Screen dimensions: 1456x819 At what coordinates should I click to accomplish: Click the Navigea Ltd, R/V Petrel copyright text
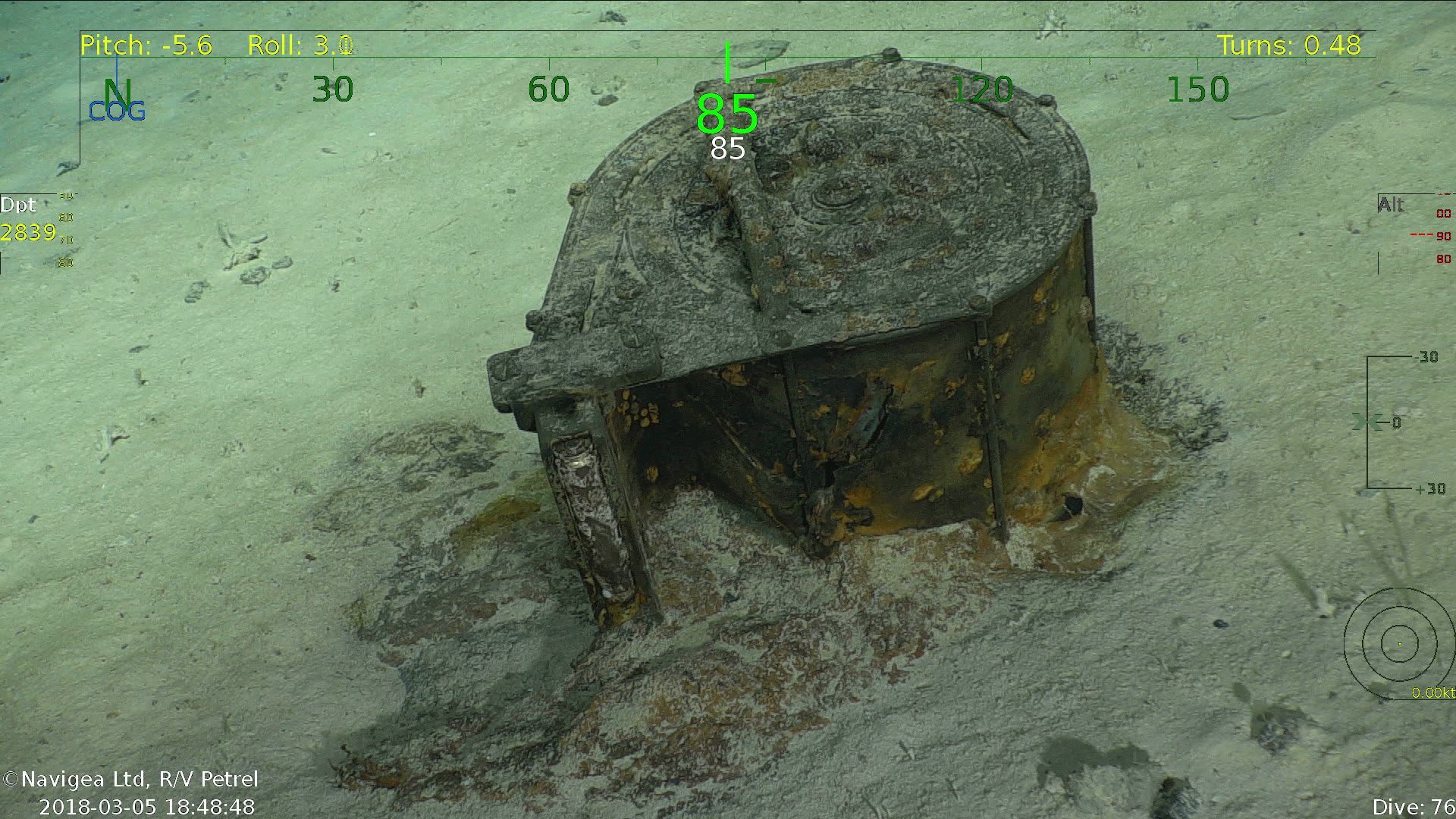[x=131, y=780]
